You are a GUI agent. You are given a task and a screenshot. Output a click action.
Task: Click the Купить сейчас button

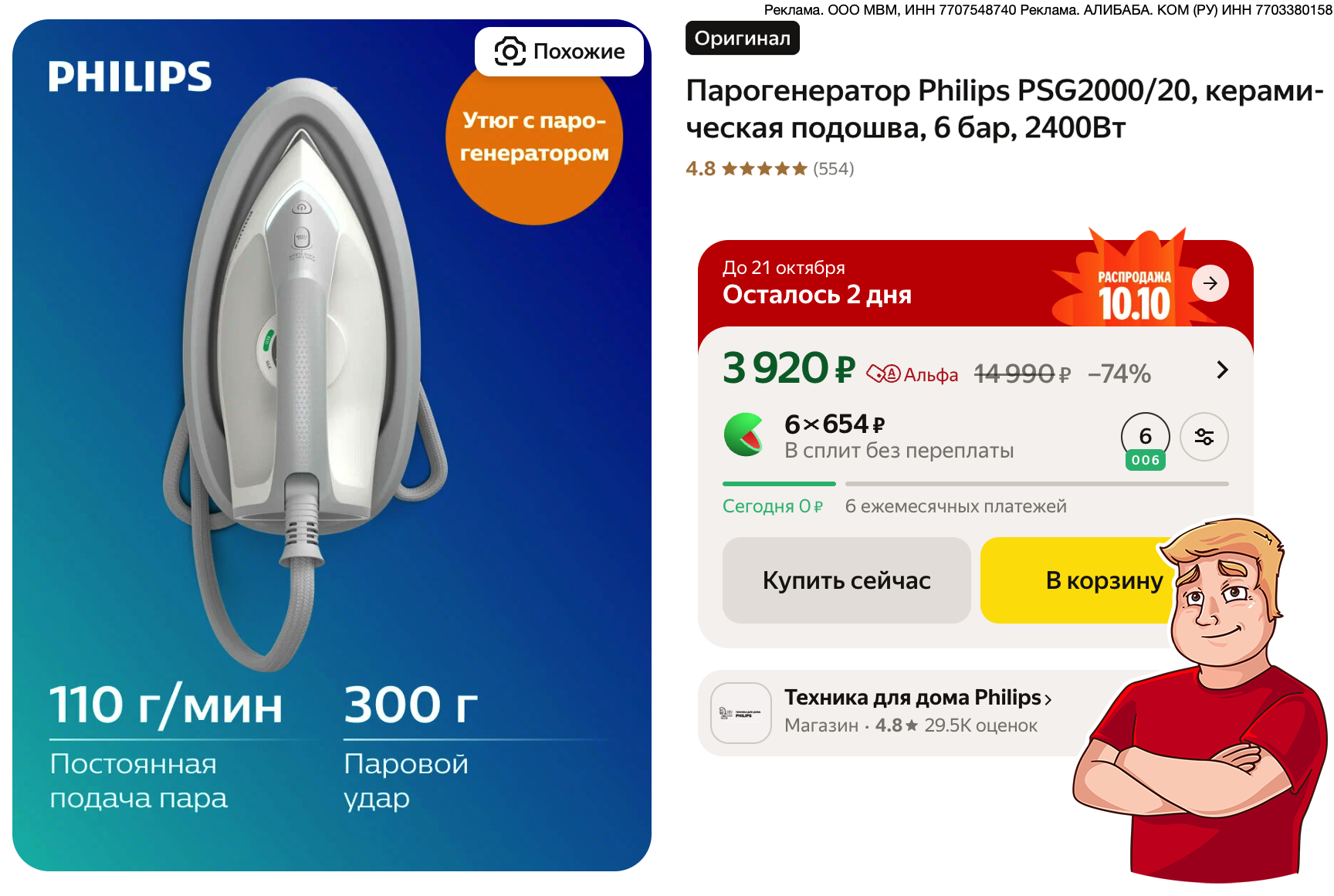click(x=846, y=580)
